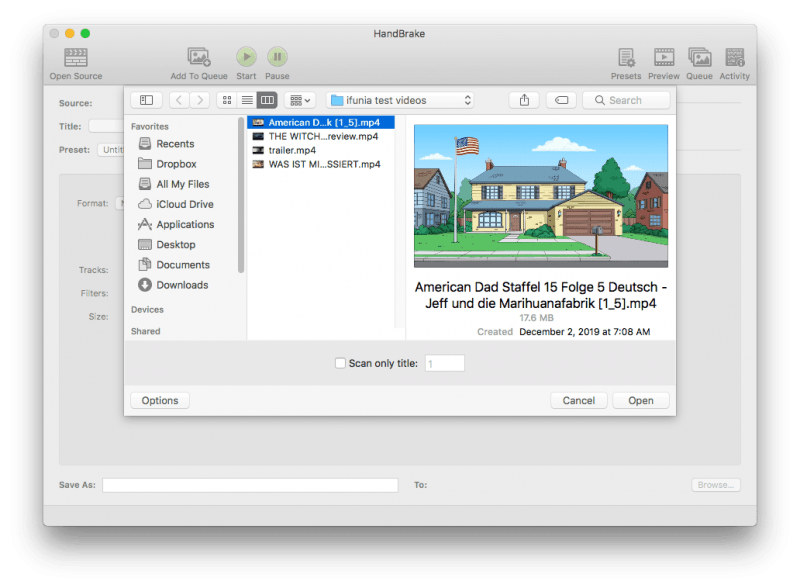
Task: Click the Cancel button
Action: coord(578,400)
